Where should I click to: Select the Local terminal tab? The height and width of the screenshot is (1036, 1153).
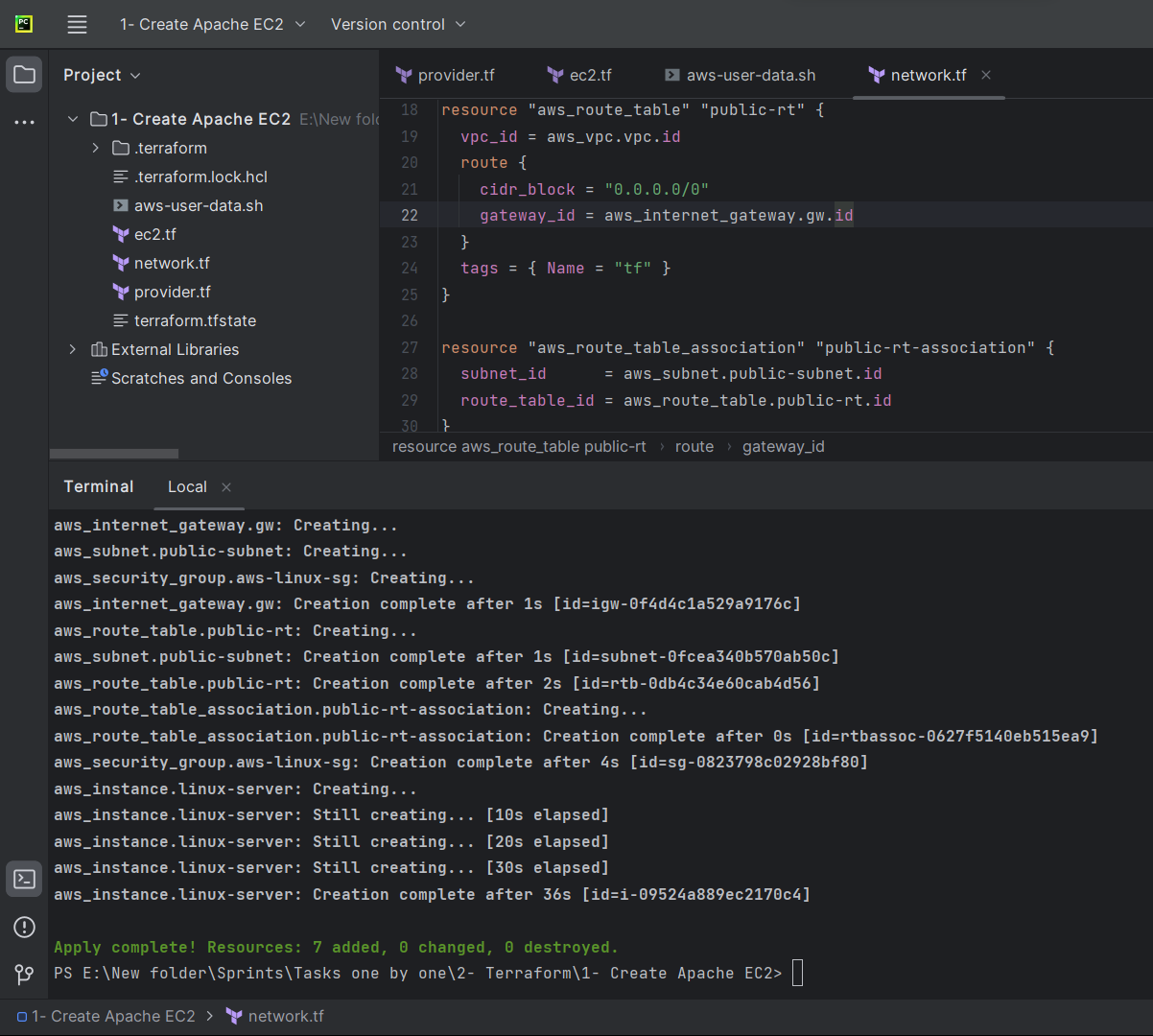click(187, 486)
